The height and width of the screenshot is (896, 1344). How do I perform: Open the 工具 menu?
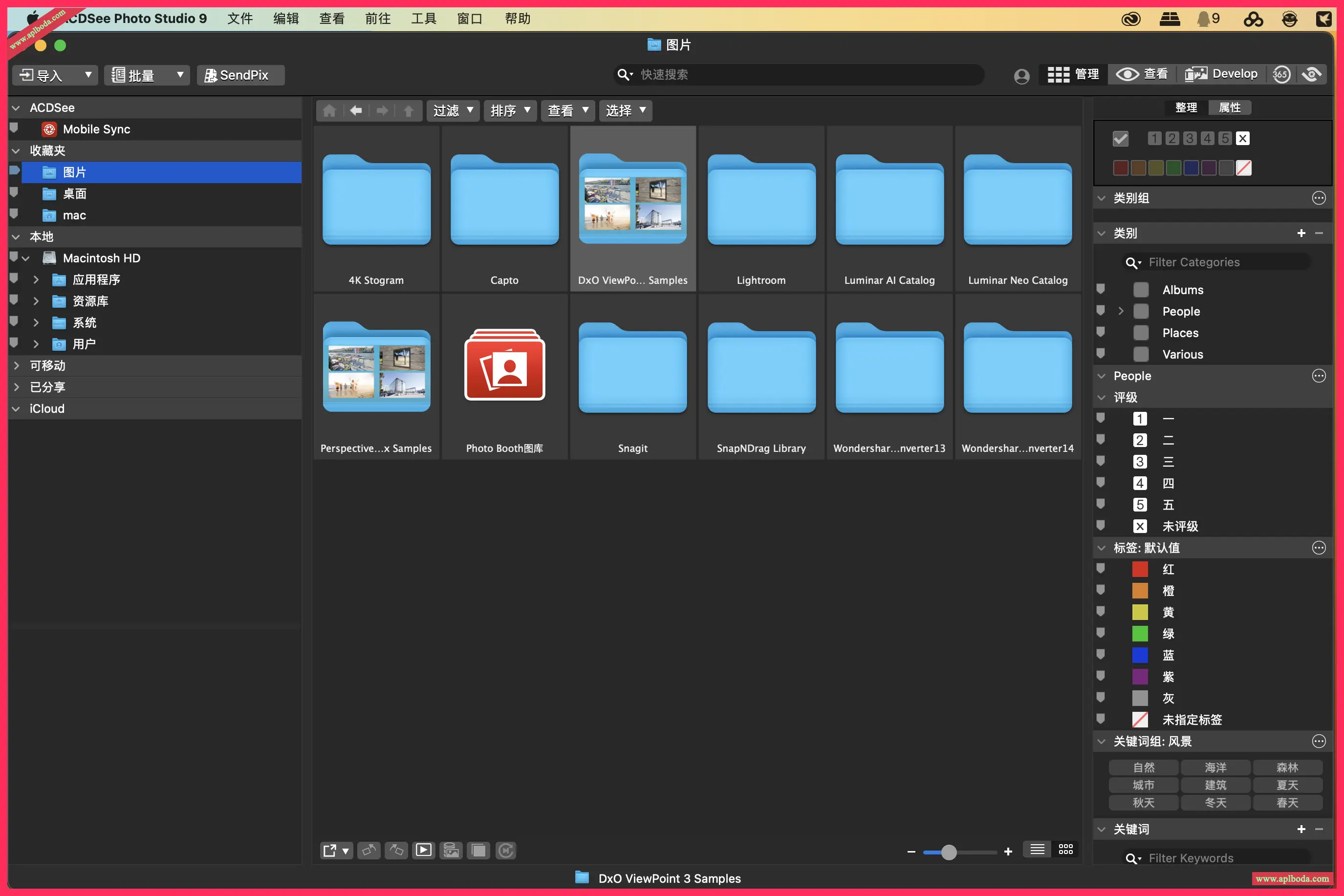tap(424, 19)
